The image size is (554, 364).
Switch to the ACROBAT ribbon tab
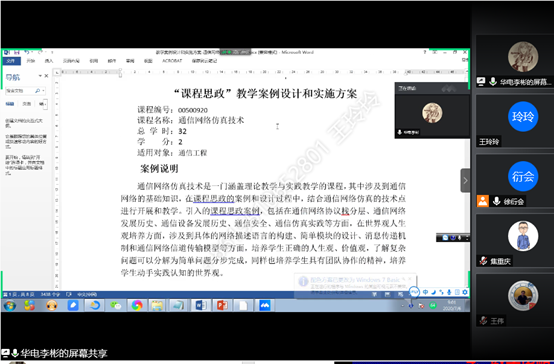coord(172,61)
